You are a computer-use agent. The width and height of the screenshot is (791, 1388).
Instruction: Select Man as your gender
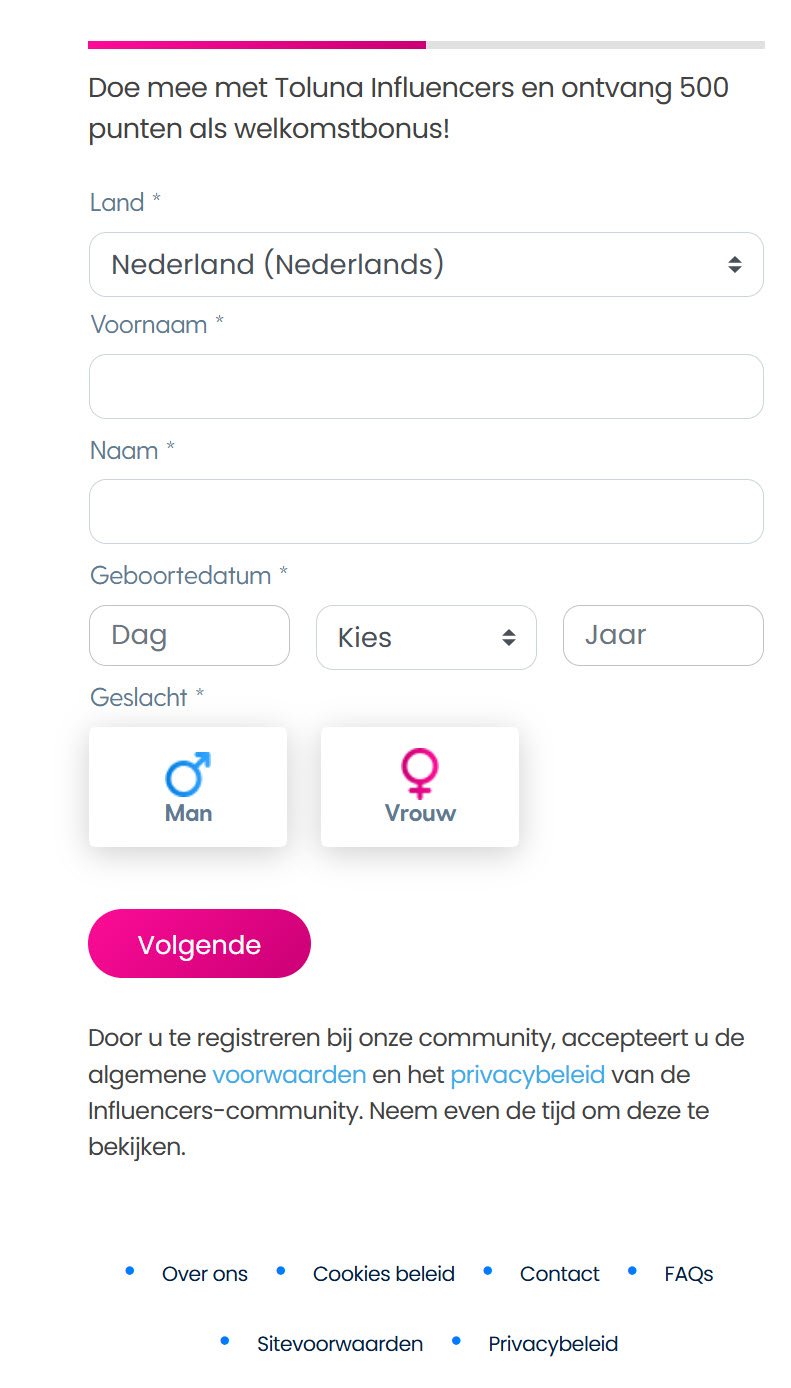tap(187, 786)
